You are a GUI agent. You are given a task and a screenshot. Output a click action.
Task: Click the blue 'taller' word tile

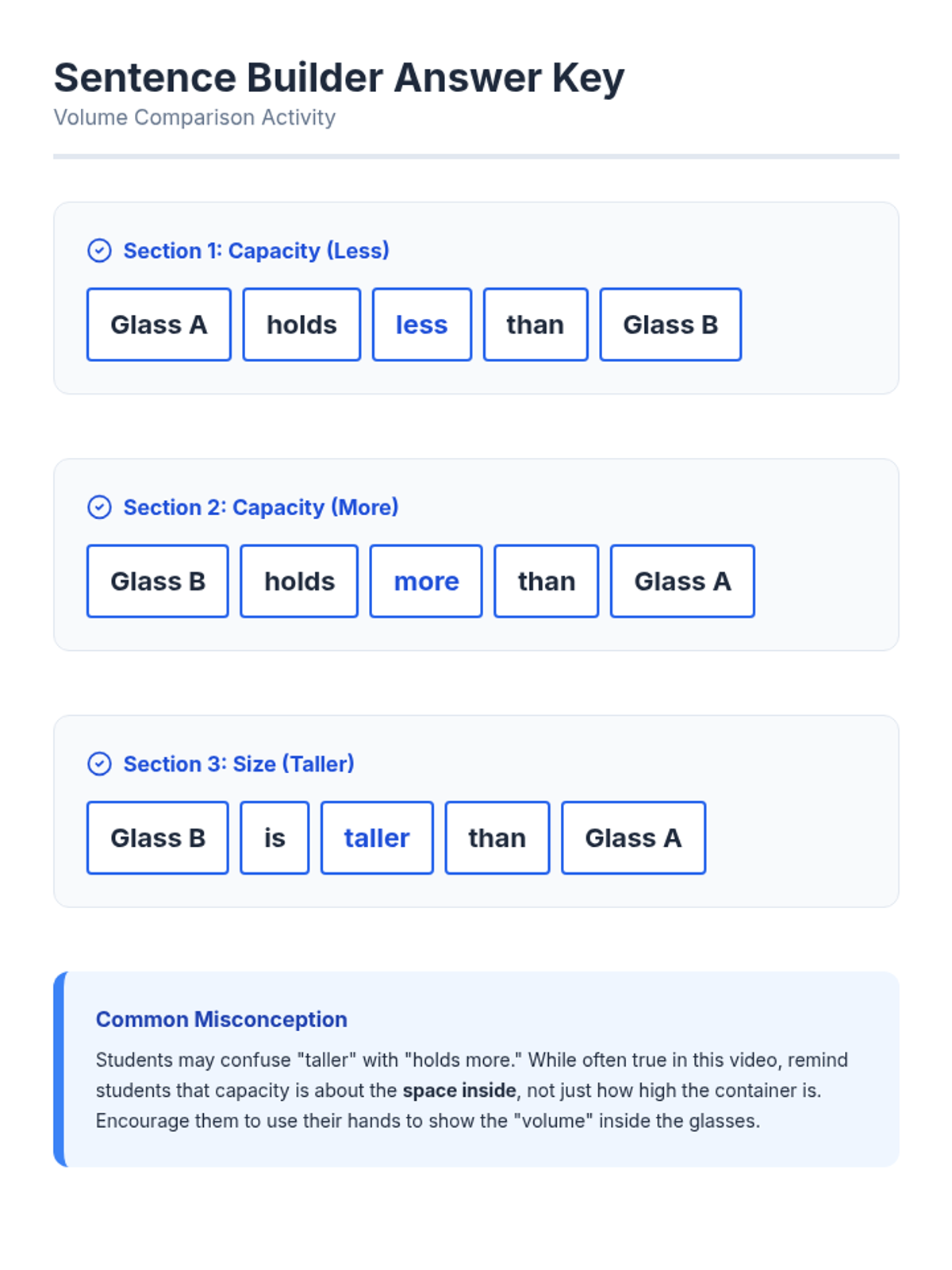click(x=377, y=837)
